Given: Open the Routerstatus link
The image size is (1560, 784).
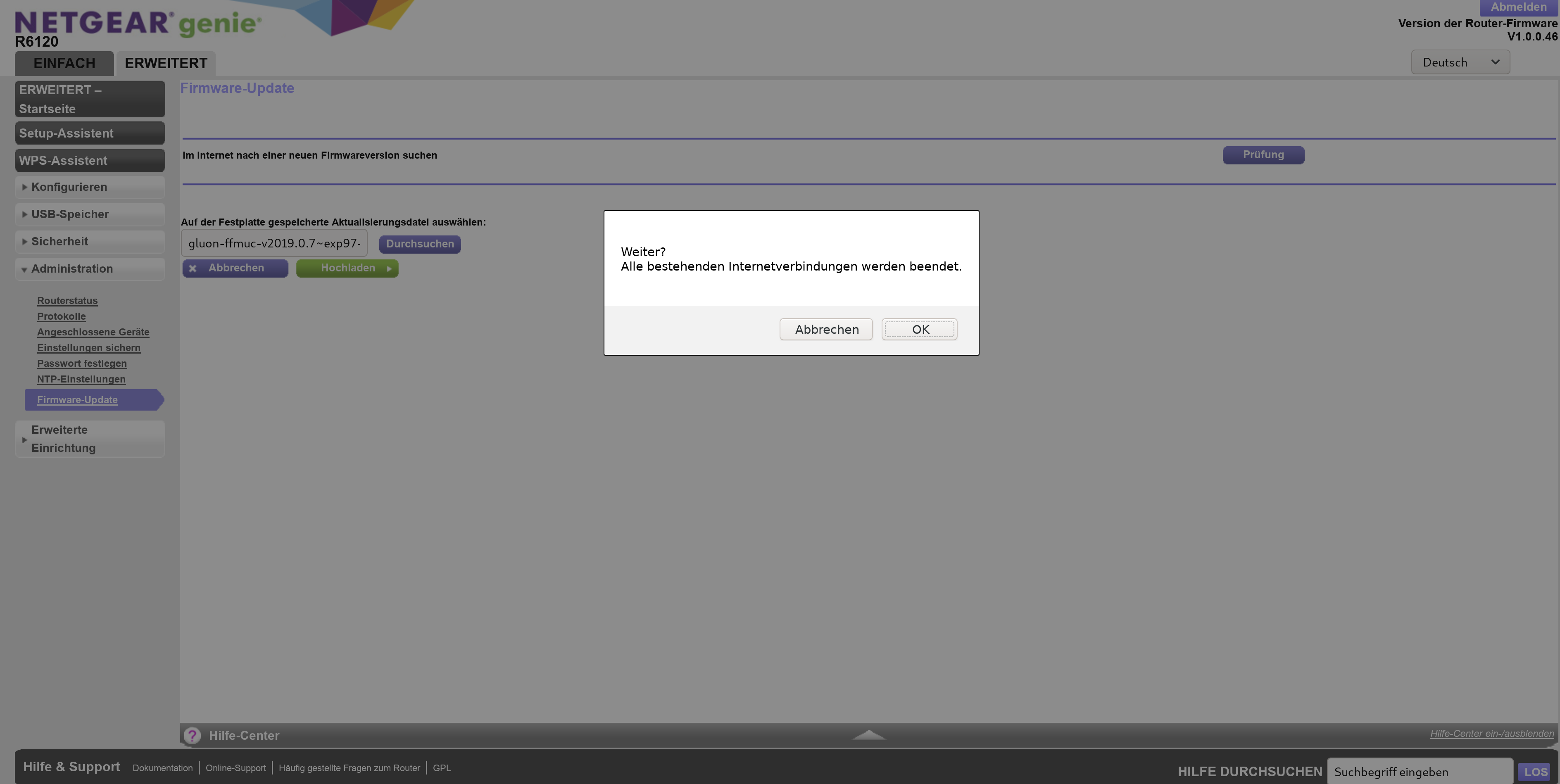Looking at the screenshot, I should 67,301.
